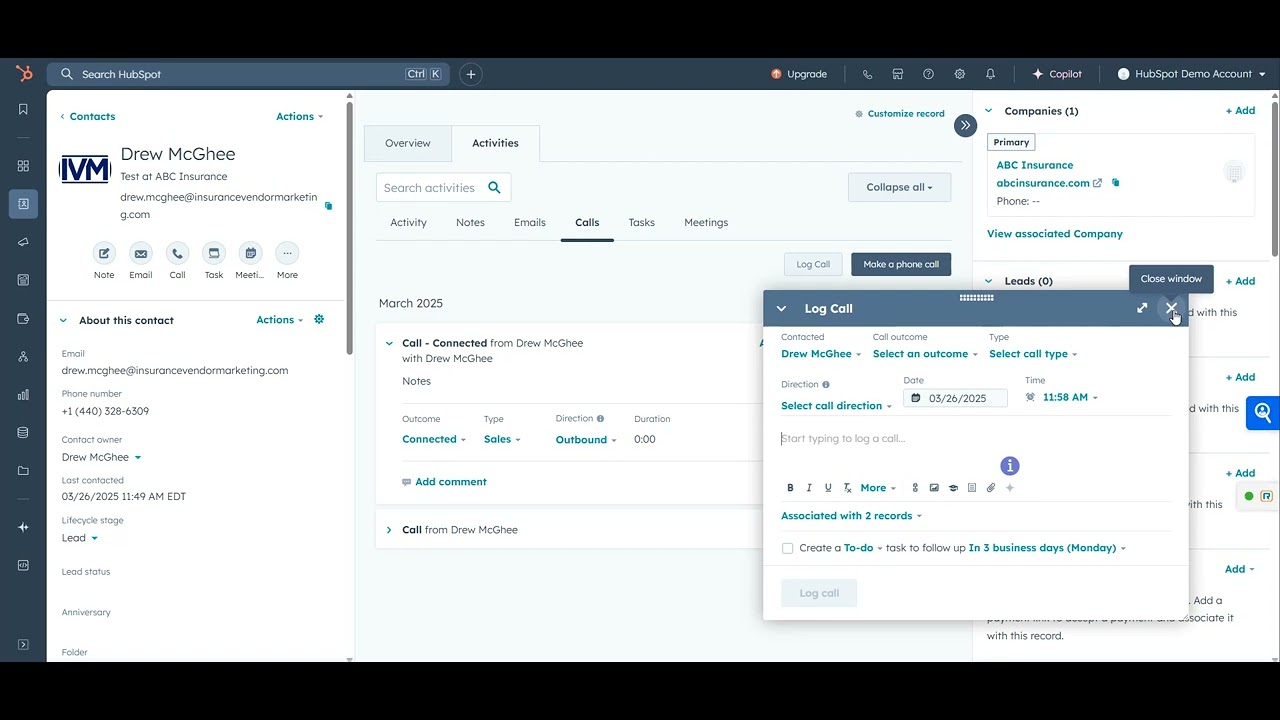The width and height of the screenshot is (1280, 720).
Task: Open Data management database icon in sidebar
Action: pyautogui.click(x=23, y=433)
